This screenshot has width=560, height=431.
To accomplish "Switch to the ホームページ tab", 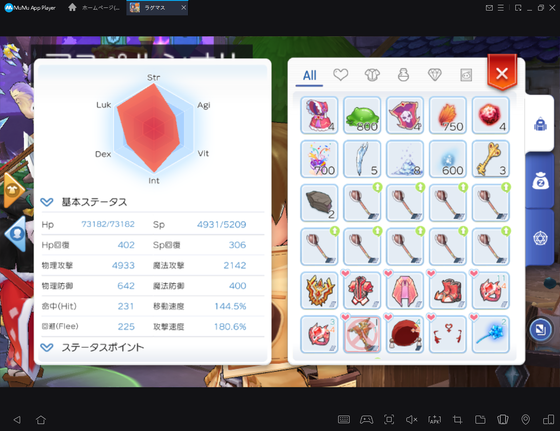I will tap(94, 7).
